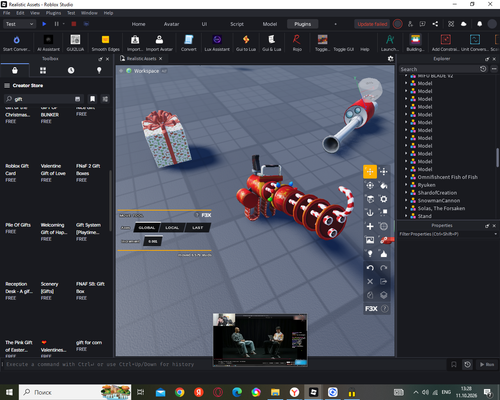Set F3X move axes to Local
500x400 pixels.
(172, 228)
